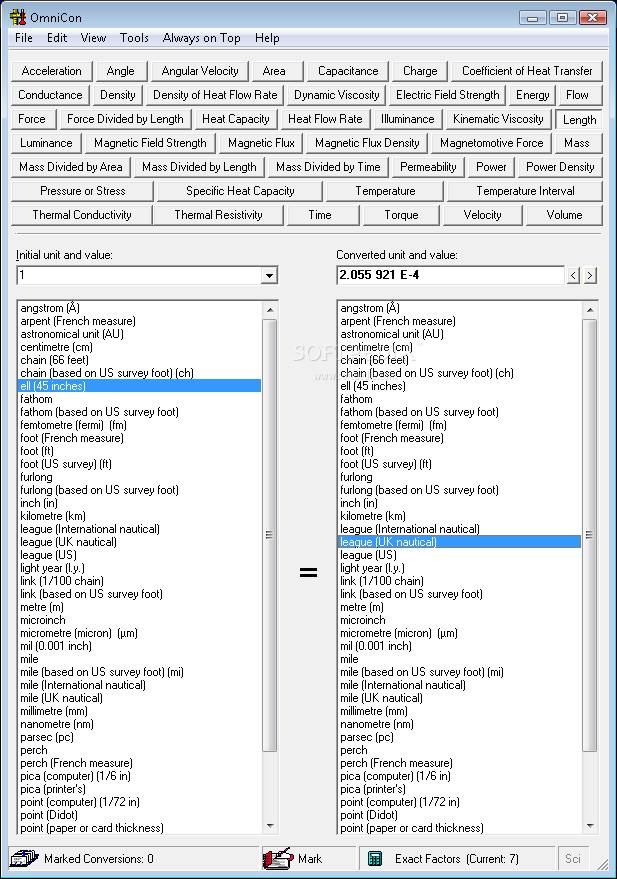Screen dimensions: 617x879
Task: Click the OmniCon title bar app icon
Action: point(18,17)
